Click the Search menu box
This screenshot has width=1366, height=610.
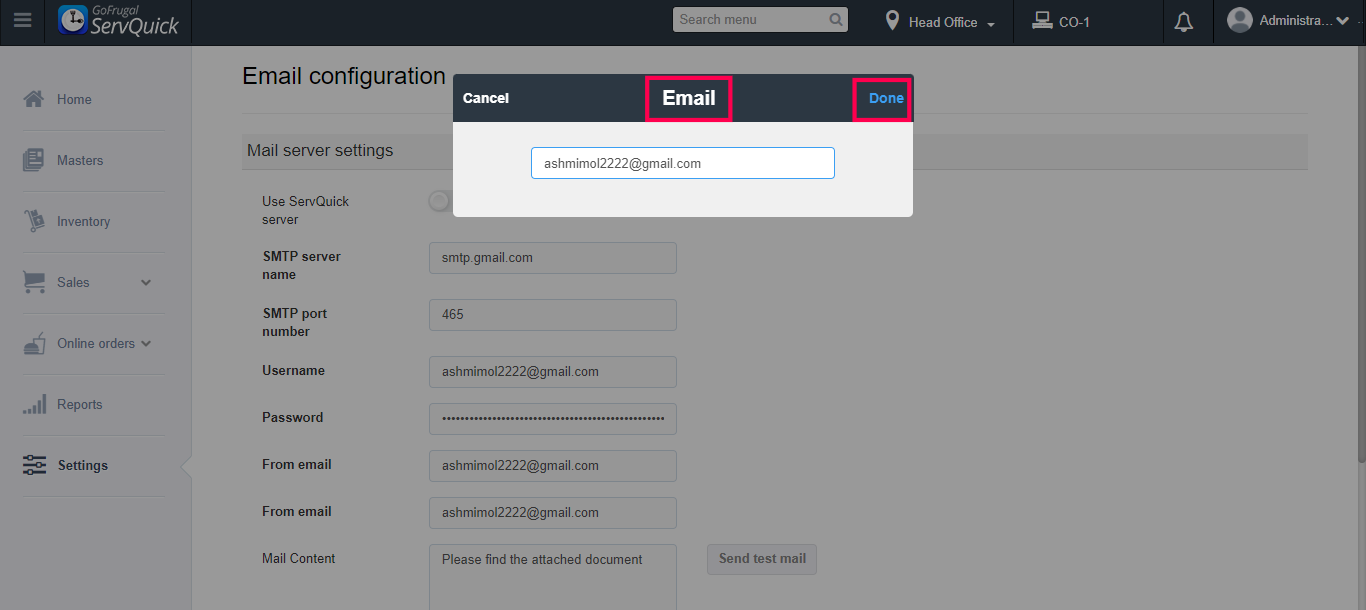752,20
